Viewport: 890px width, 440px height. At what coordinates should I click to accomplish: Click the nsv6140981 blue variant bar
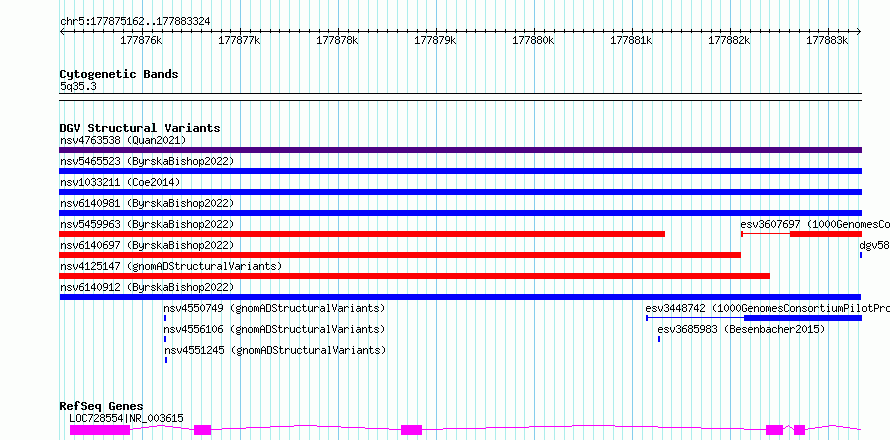460,213
